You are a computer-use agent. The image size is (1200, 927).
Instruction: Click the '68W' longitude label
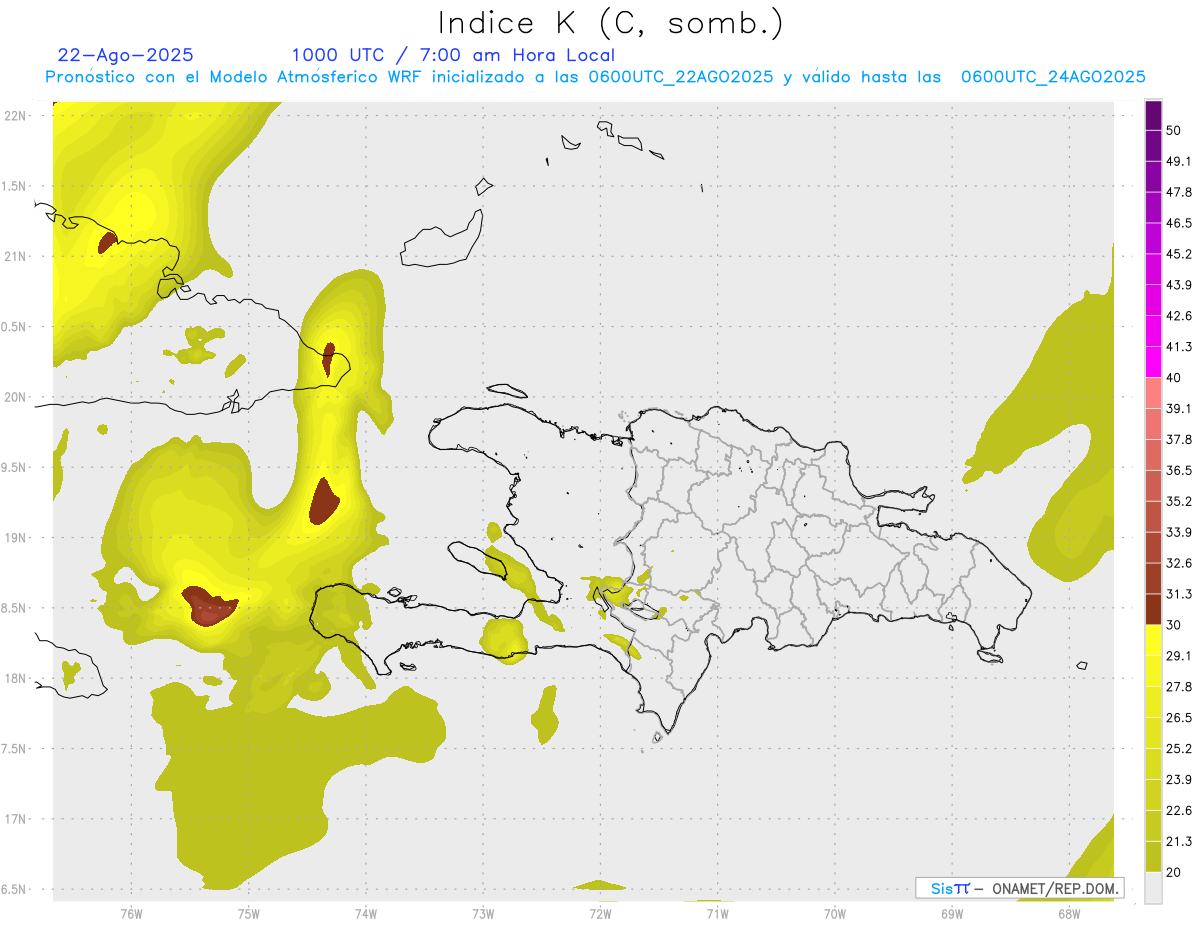pyautogui.click(x=1069, y=914)
